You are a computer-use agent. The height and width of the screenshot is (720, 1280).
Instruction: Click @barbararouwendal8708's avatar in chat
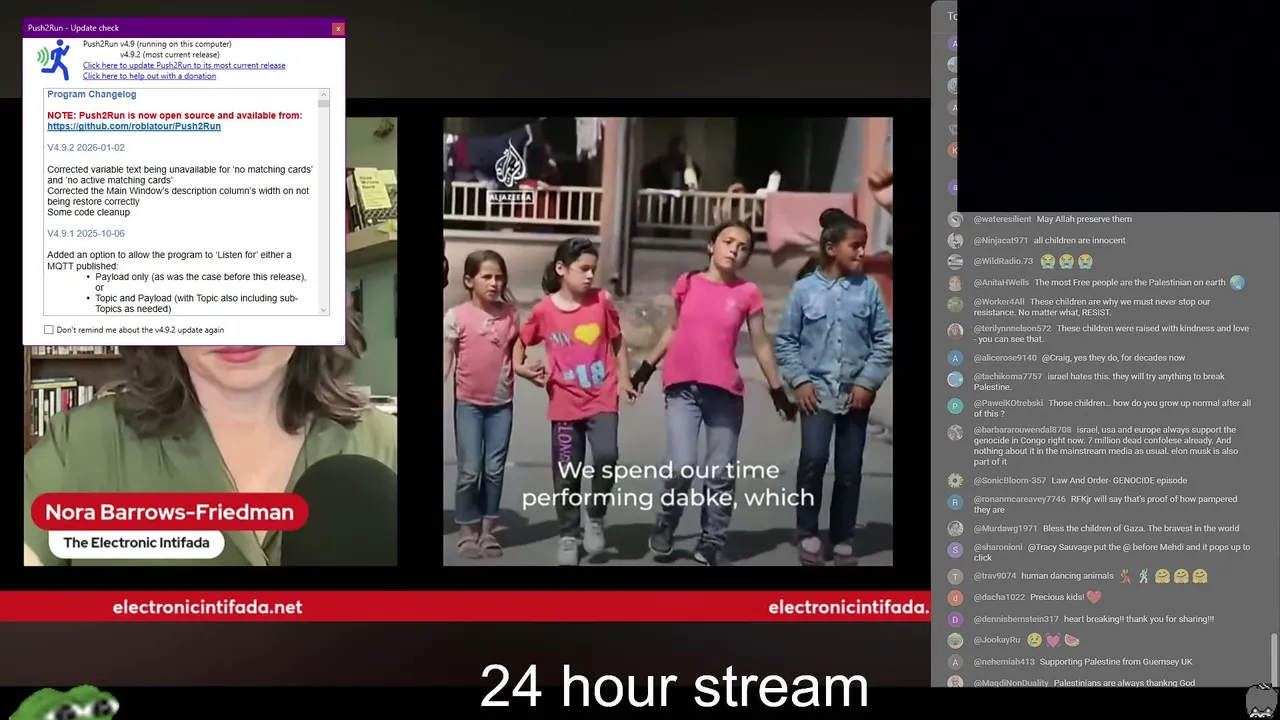point(955,432)
